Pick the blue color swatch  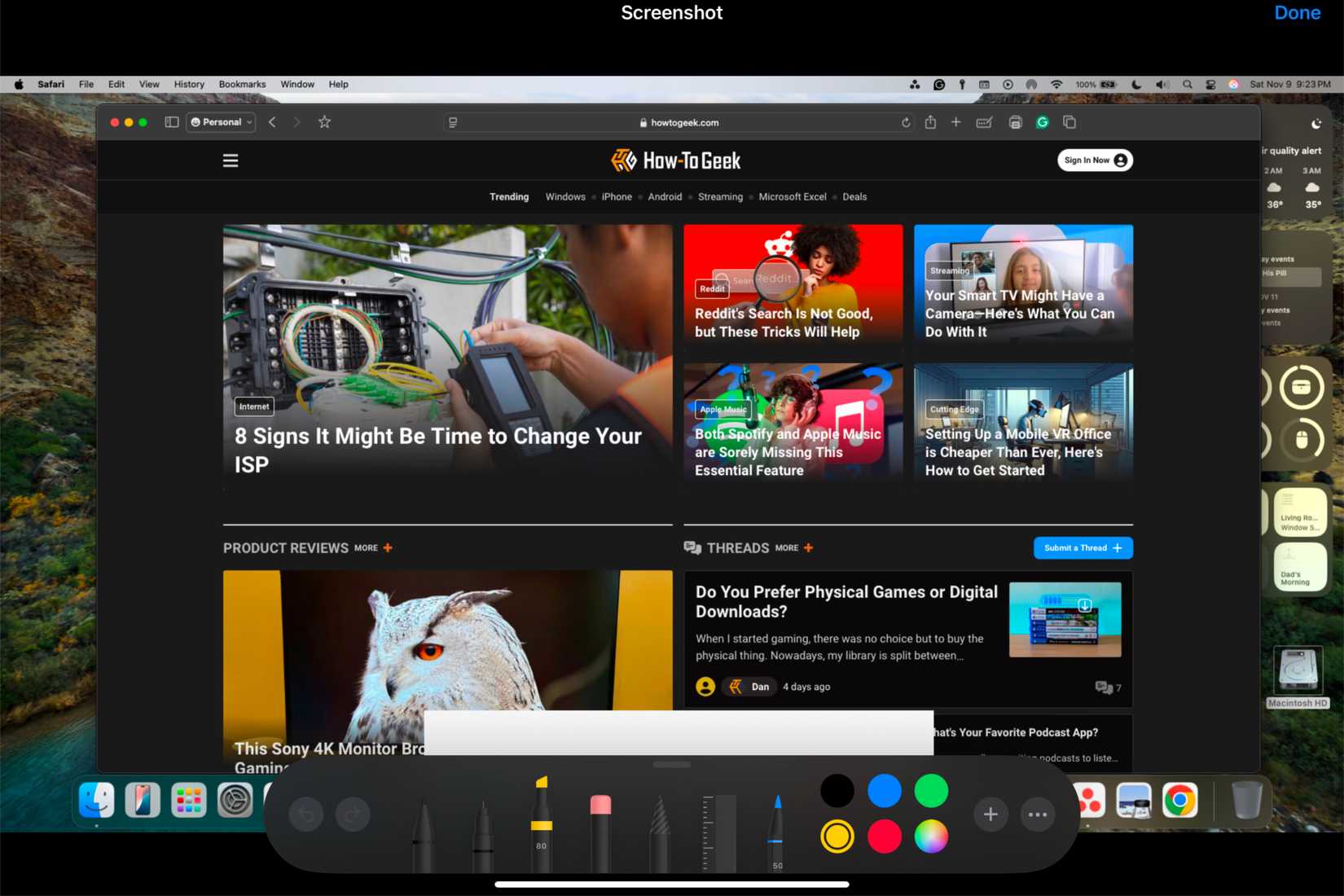pos(885,790)
